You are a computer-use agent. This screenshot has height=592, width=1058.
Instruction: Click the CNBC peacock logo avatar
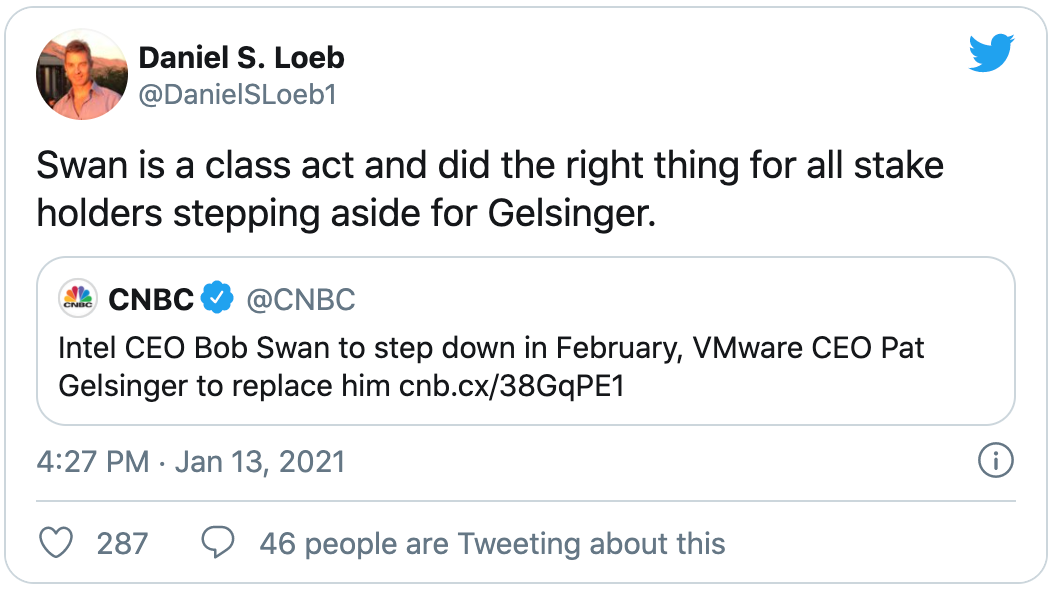[78, 298]
